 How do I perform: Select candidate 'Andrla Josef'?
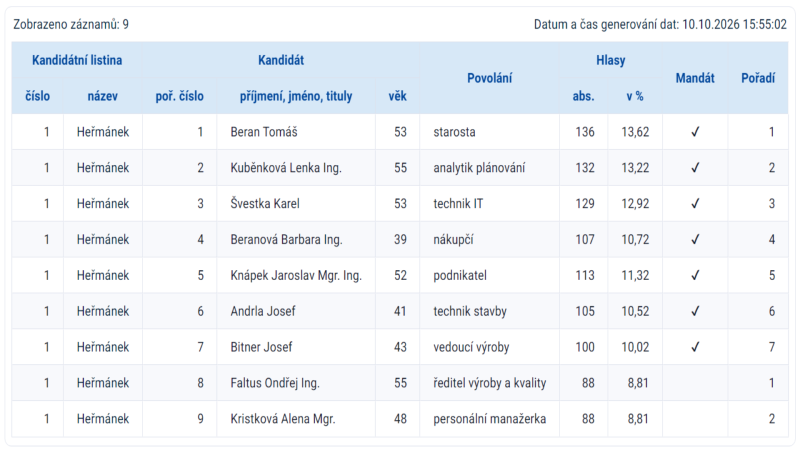point(263,311)
